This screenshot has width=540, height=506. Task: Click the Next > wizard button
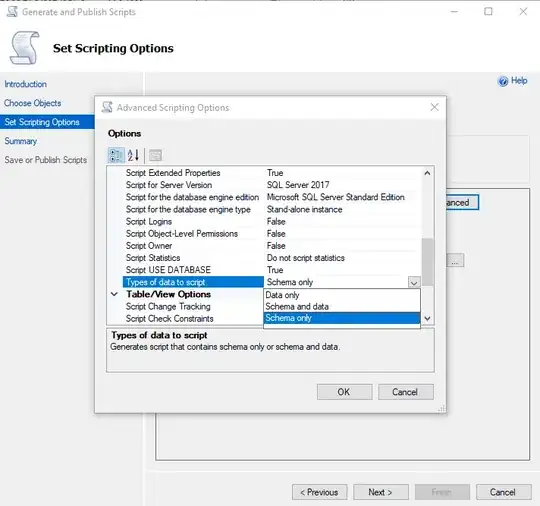(x=381, y=492)
